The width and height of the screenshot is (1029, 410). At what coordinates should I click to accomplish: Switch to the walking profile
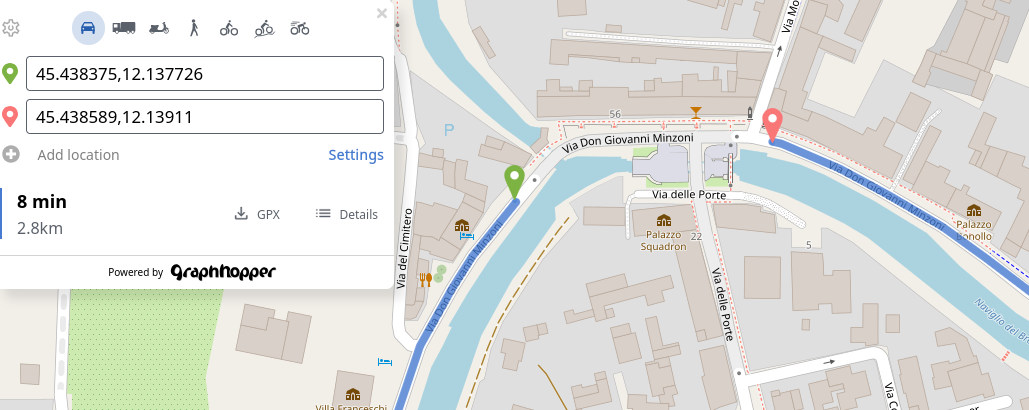coord(194,28)
